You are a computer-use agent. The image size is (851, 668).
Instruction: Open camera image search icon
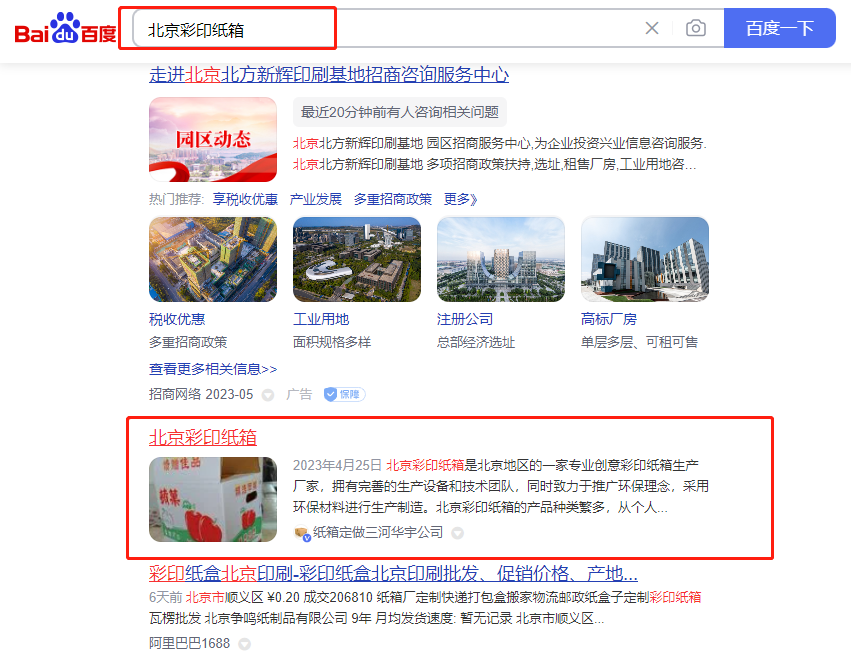[x=695, y=28]
